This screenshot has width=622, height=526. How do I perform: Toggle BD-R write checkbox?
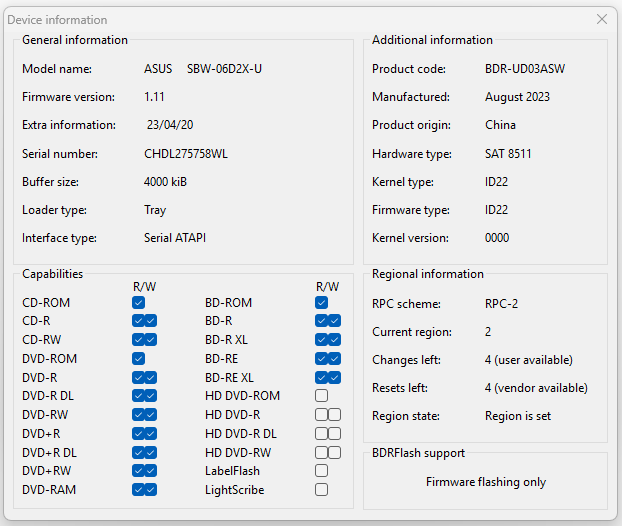coord(334,321)
